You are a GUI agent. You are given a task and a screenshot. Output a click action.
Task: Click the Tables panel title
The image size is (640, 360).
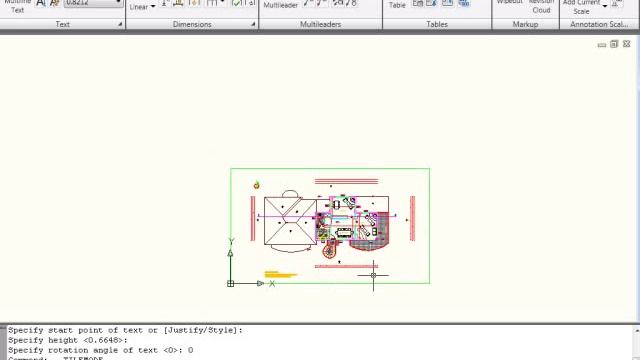tap(437, 24)
